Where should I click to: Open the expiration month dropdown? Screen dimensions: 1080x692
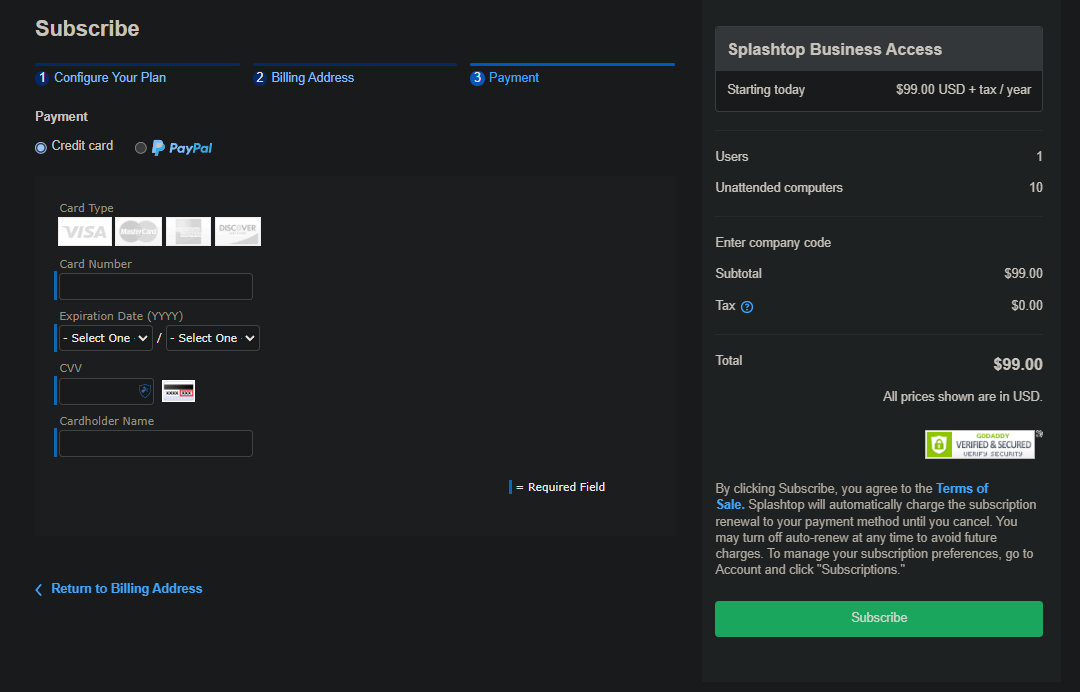click(x=106, y=338)
